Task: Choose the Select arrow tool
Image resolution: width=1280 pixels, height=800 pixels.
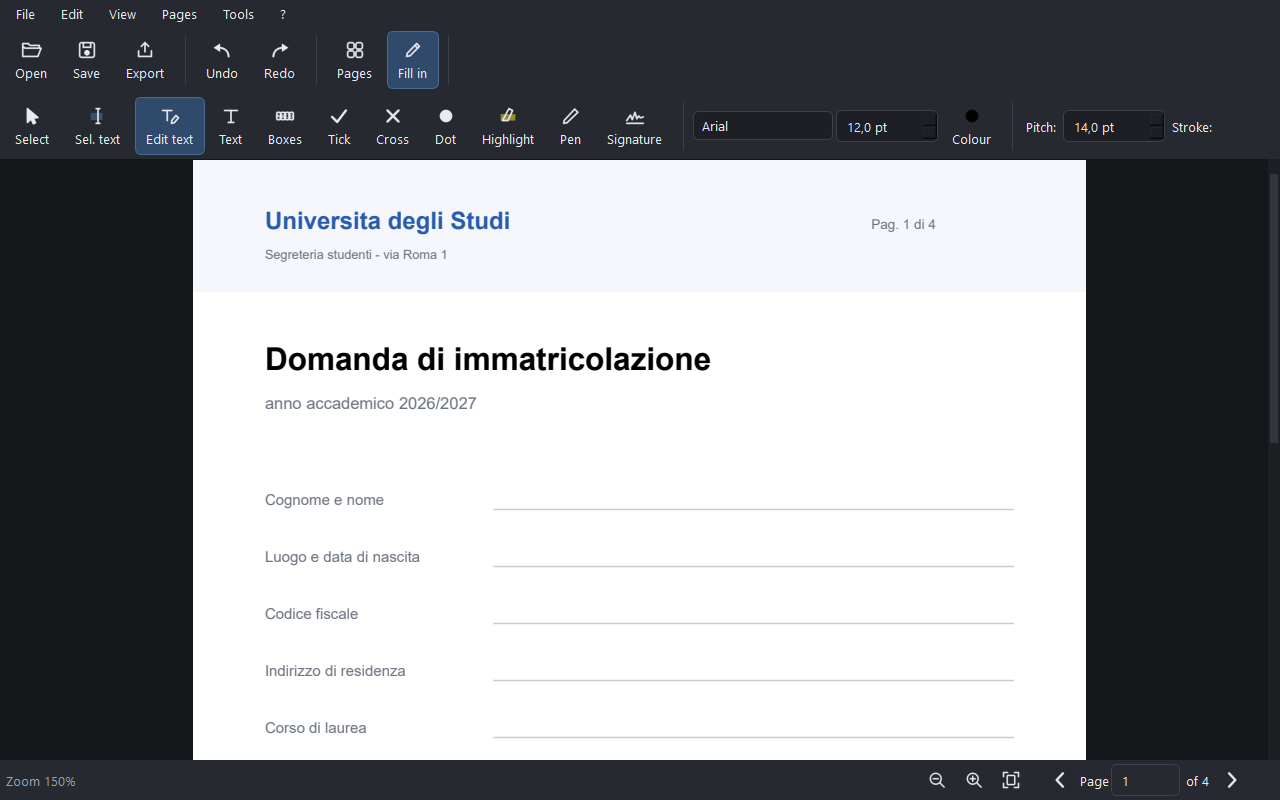Action: pyautogui.click(x=32, y=126)
